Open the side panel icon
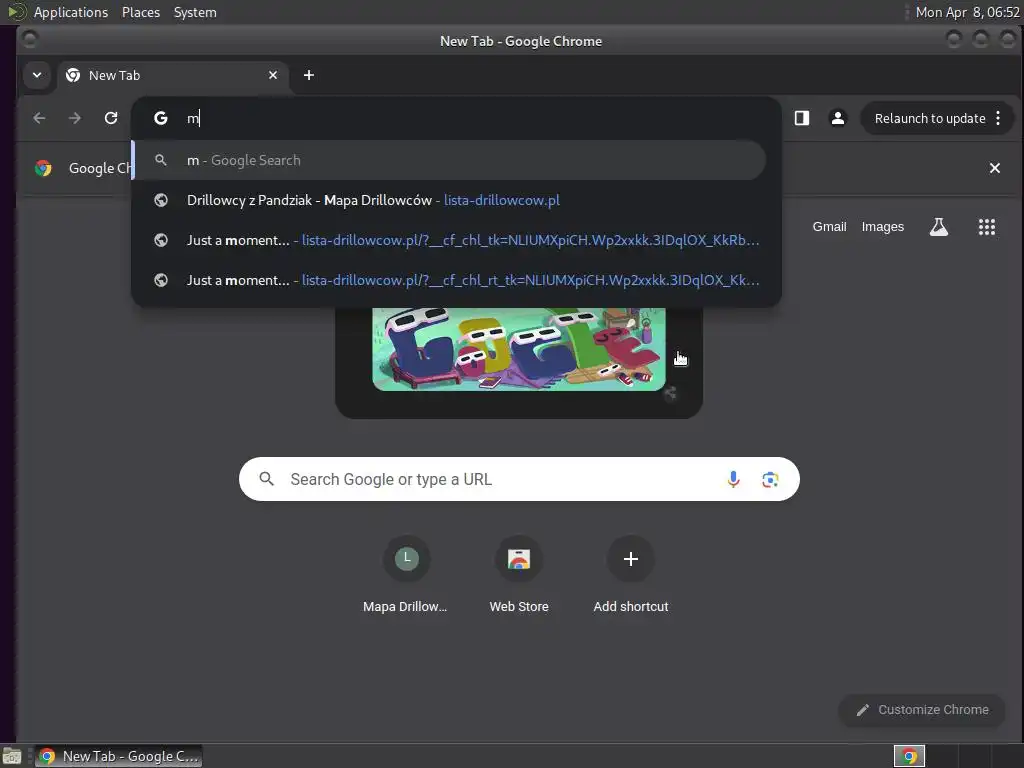 [801, 118]
